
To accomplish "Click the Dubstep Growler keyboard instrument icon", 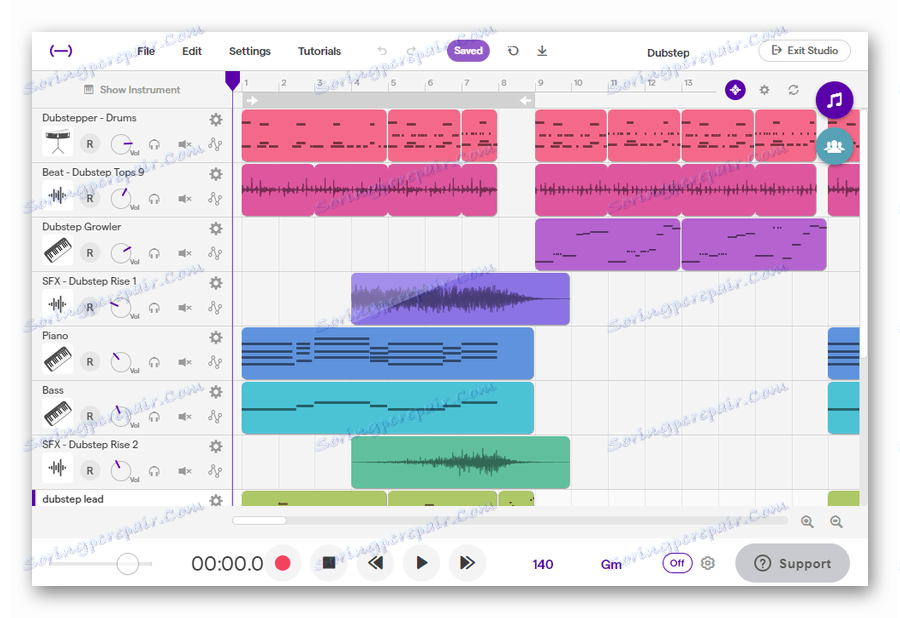I will 57,251.
